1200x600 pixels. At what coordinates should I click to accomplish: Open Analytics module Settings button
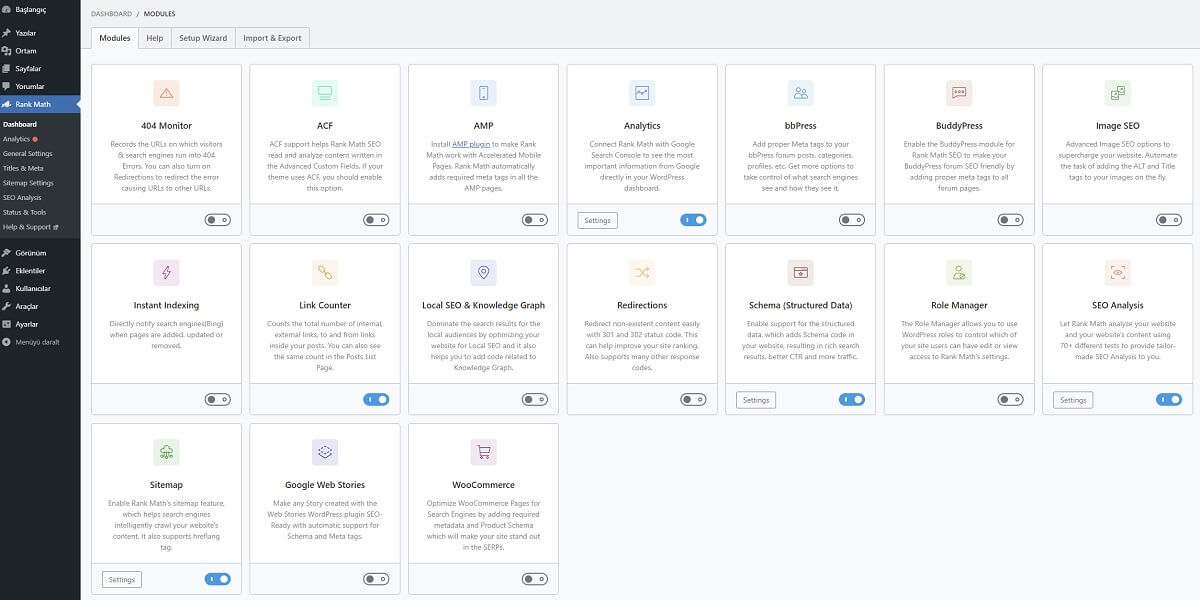(x=597, y=220)
